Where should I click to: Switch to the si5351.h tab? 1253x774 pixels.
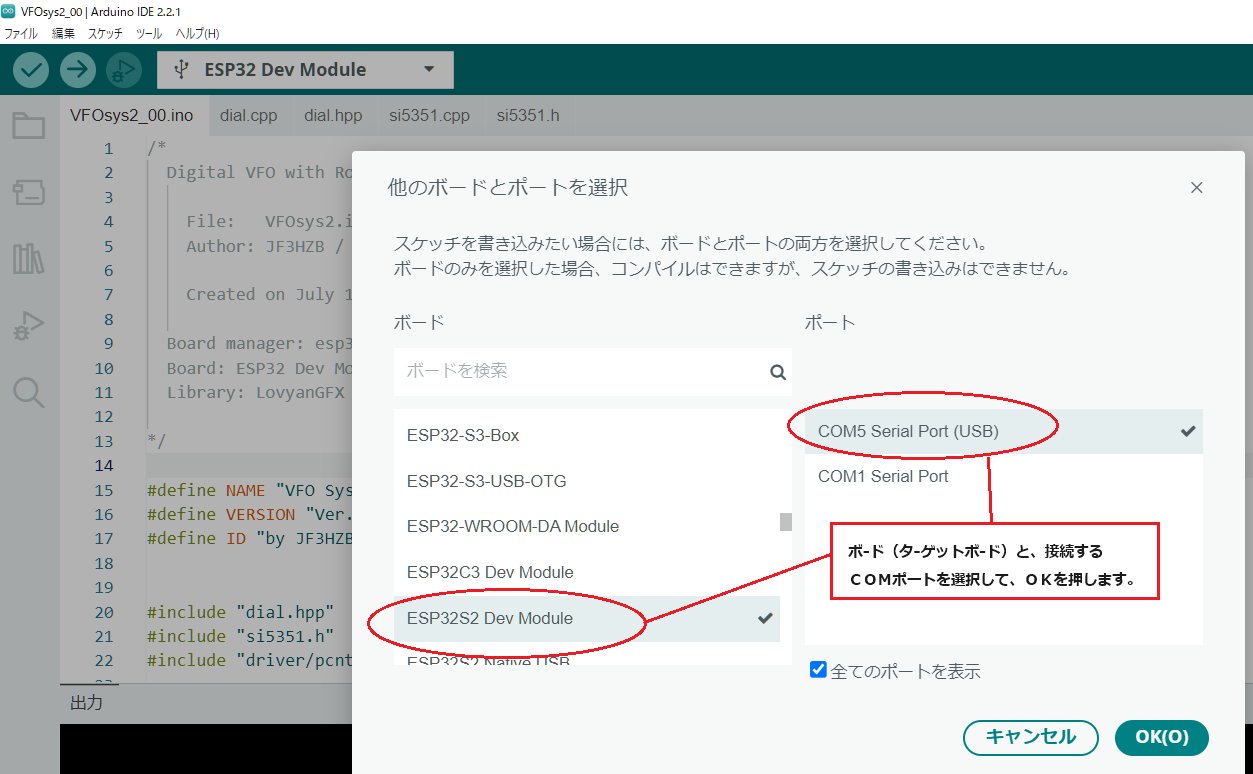(x=528, y=116)
